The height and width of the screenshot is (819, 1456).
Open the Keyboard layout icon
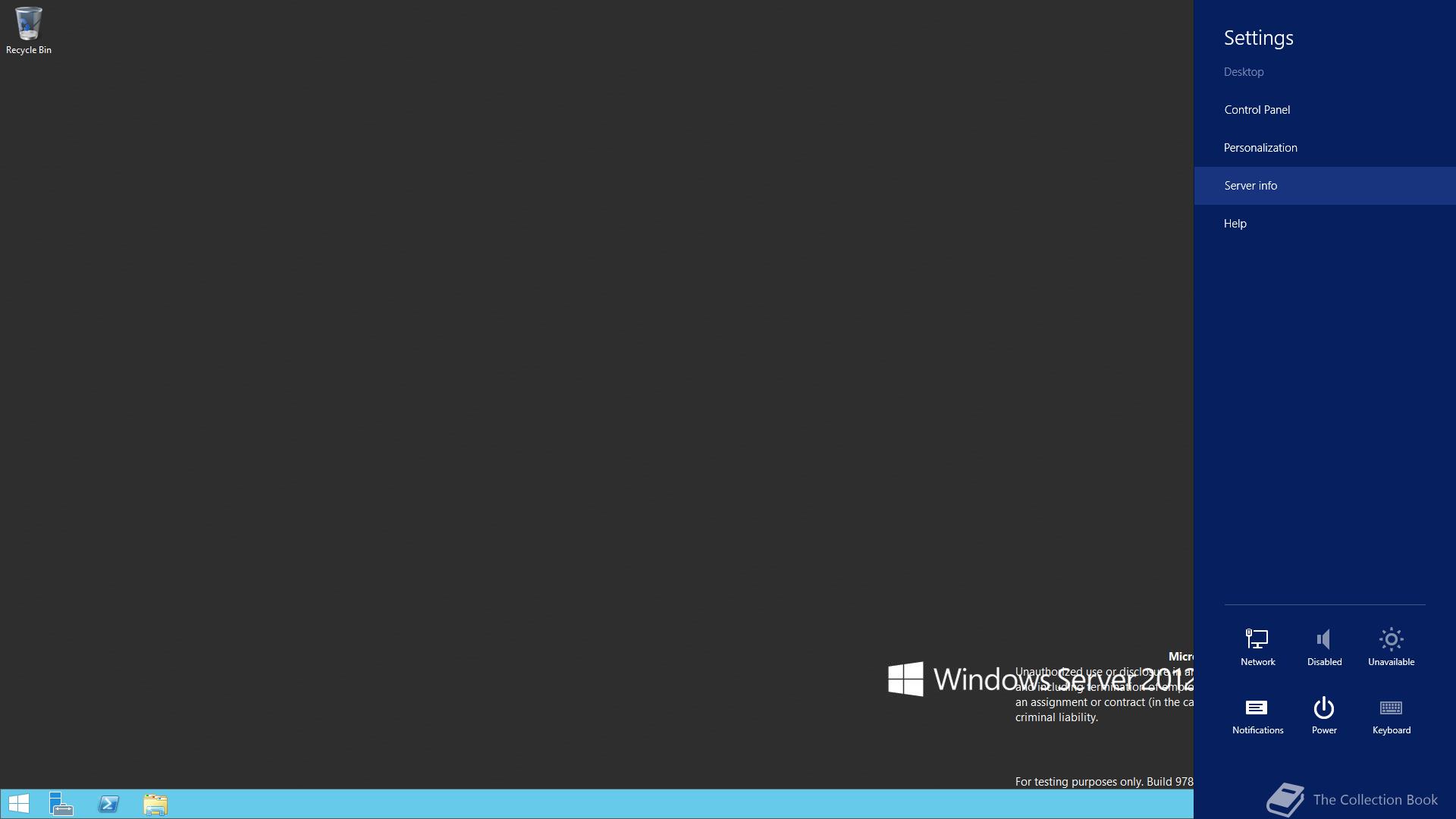(x=1391, y=716)
